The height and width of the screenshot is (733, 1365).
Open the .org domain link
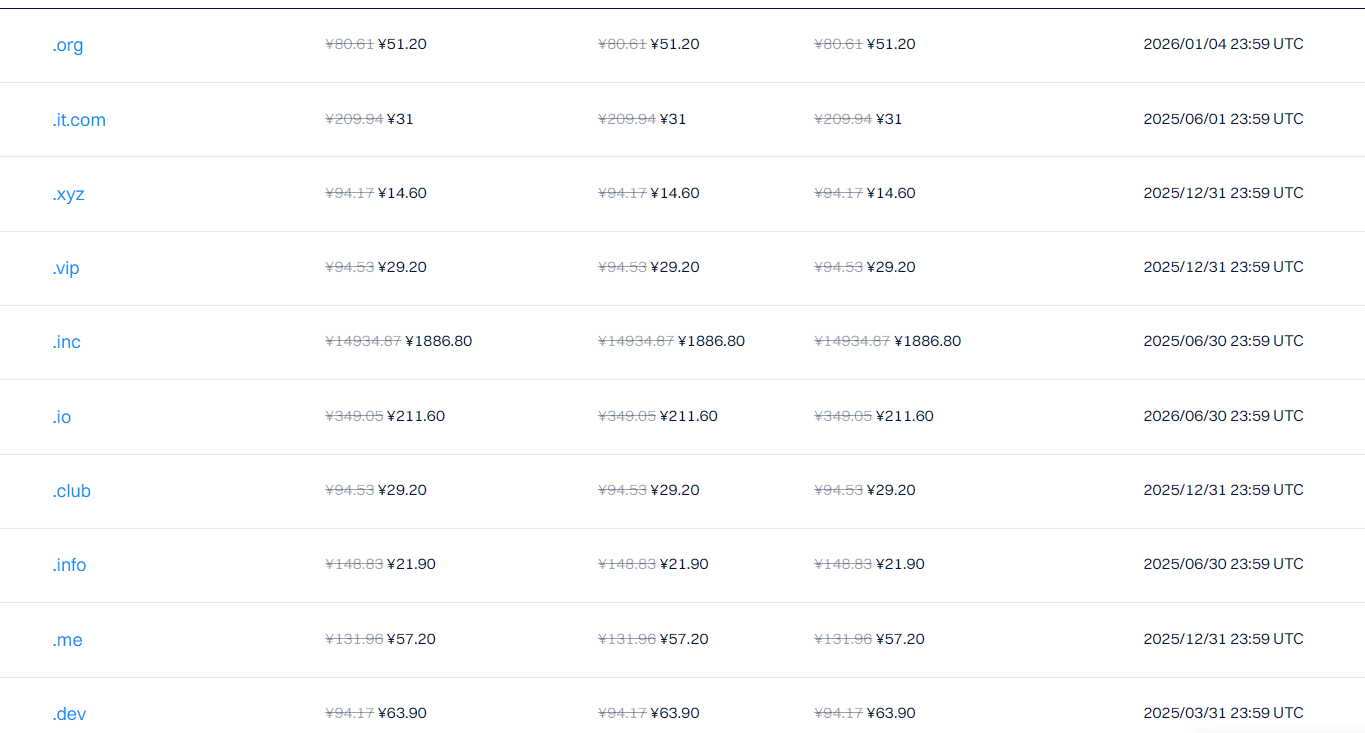(x=68, y=45)
